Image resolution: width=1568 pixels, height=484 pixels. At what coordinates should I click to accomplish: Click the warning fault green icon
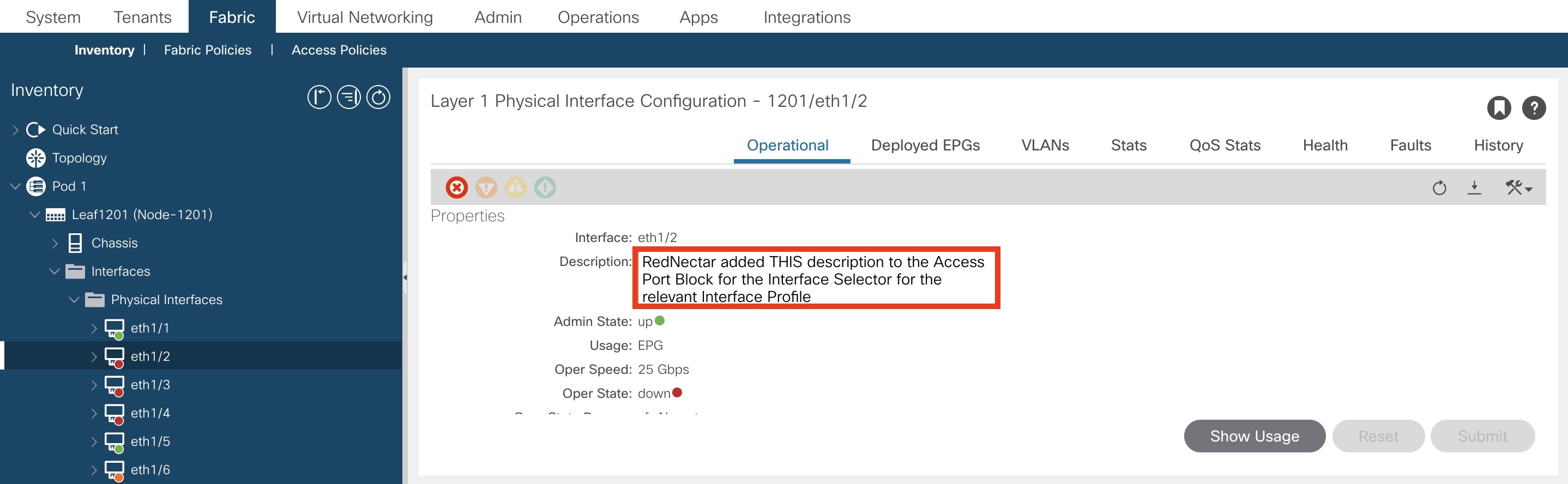pyautogui.click(x=545, y=187)
